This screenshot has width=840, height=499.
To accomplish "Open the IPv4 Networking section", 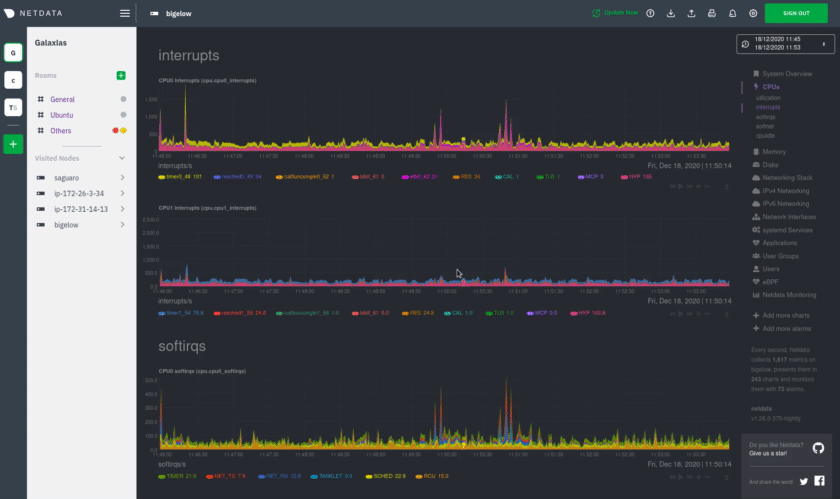I will (x=785, y=191).
